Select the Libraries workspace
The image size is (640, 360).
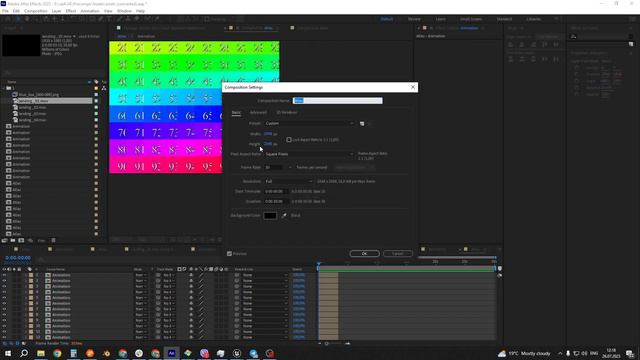(x=533, y=19)
